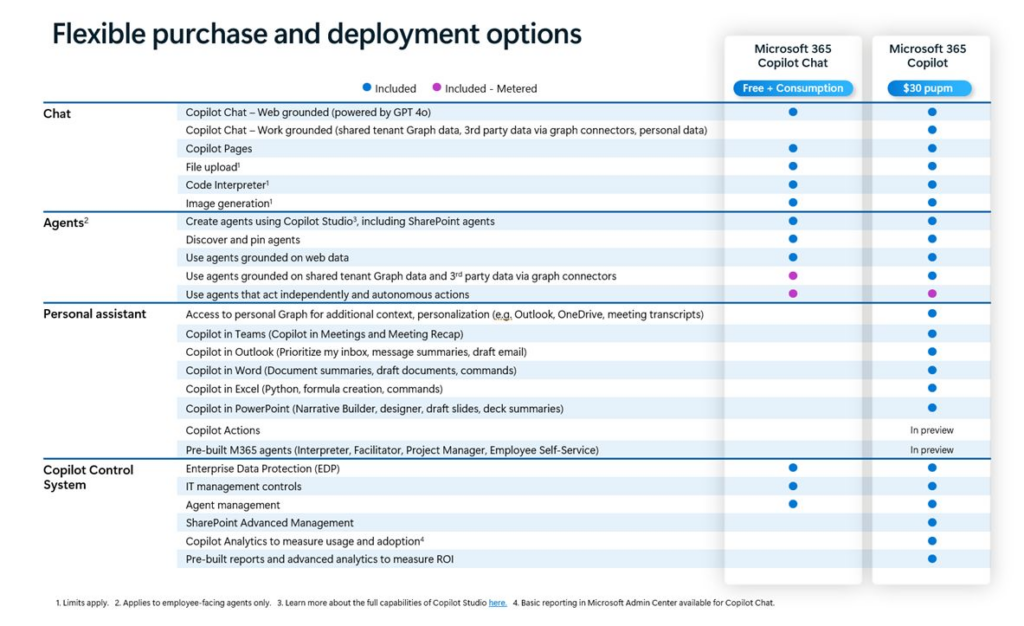1024x626 pixels.
Task: Click "Enterprise Data Protection (EDP)" row text
Action: [263, 469]
